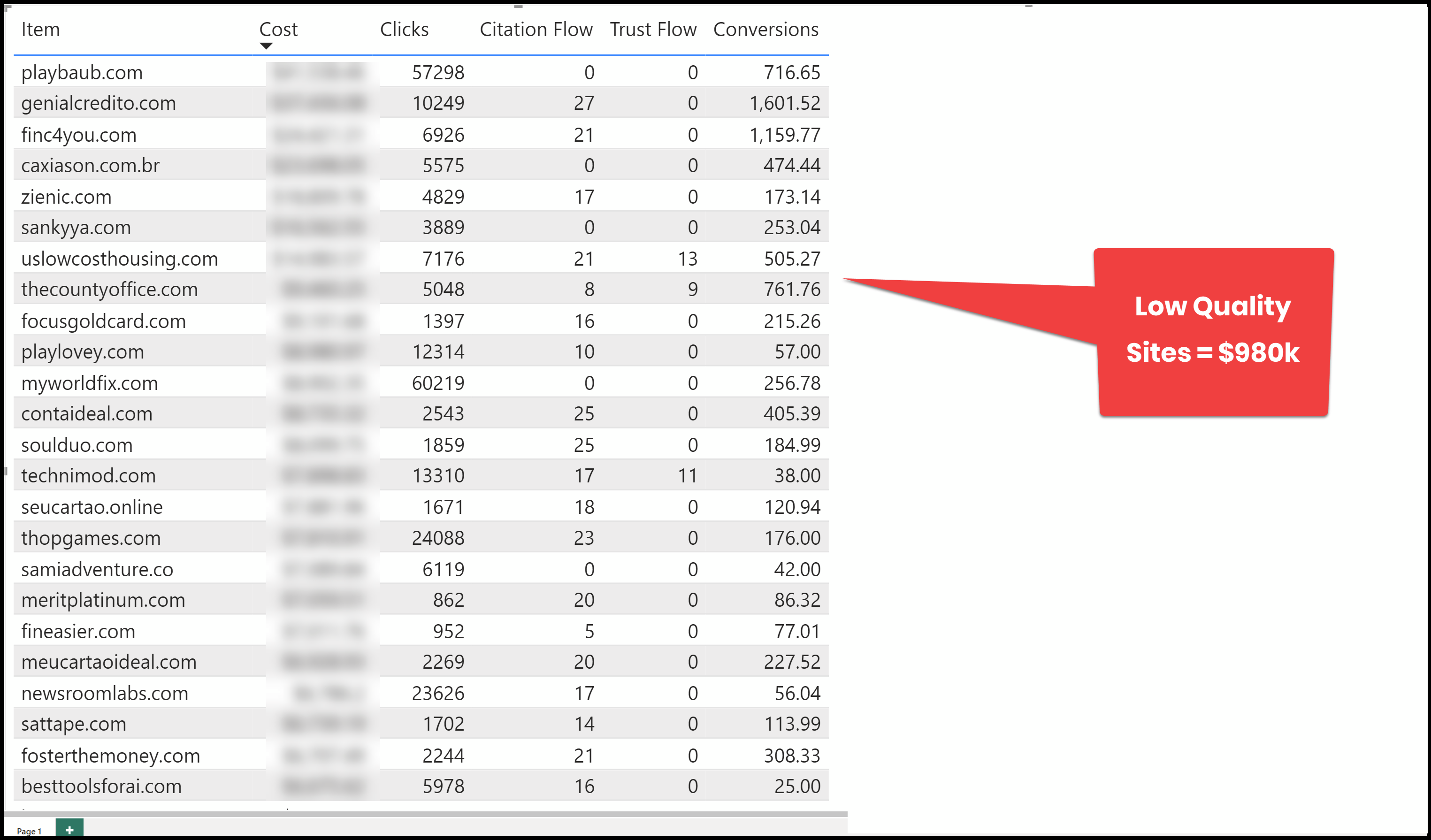Click fosterthemoney.com in the table

click(110, 756)
